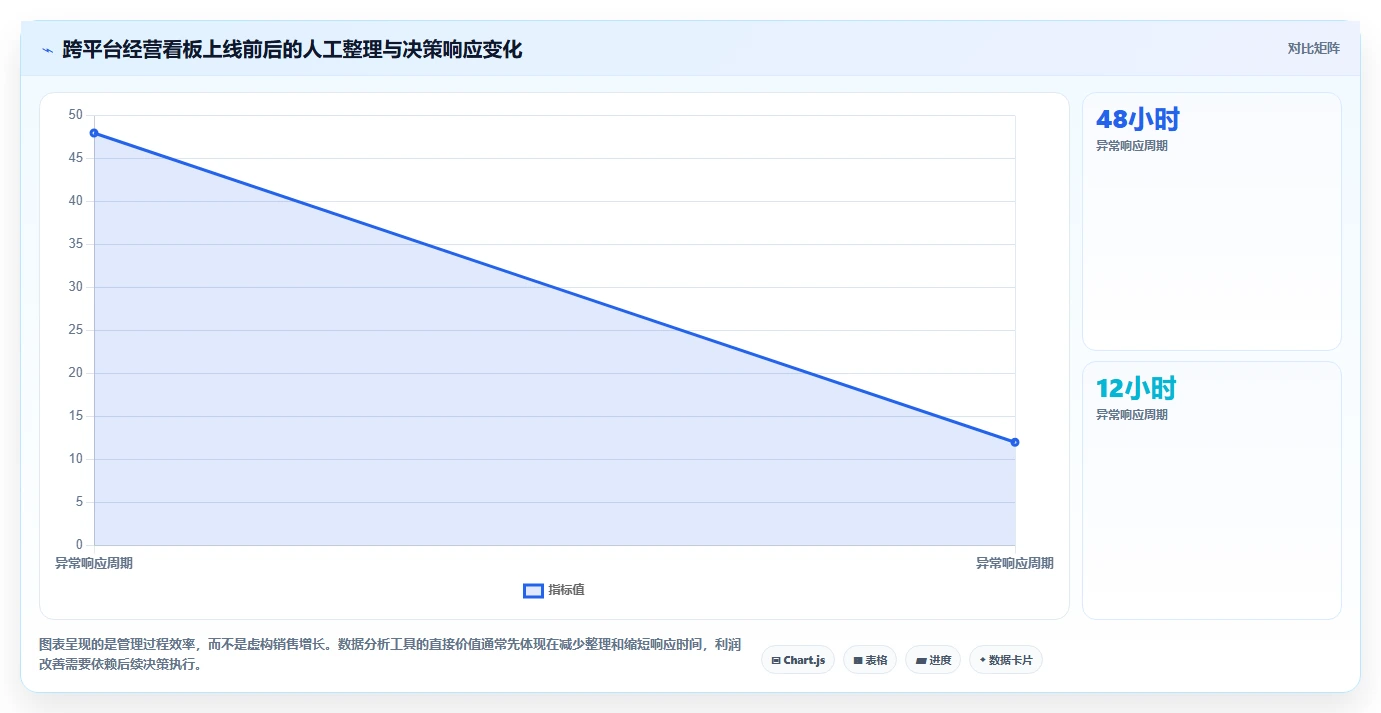This screenshot has height=713, width=1381.
Task: Click x-axis label below the 12 data point
Action: click(1015, 564)
